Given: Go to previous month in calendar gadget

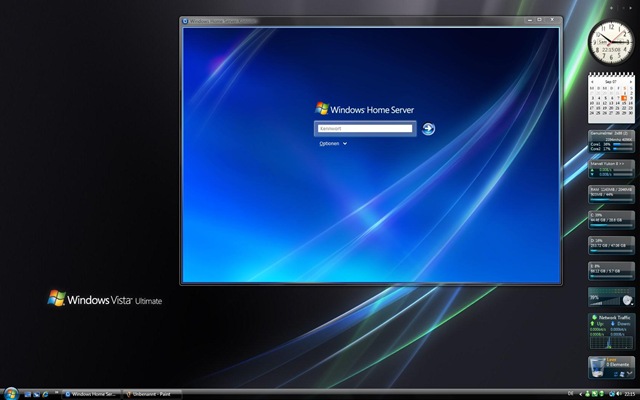Looking at the screenshot, I should point(593,82).
